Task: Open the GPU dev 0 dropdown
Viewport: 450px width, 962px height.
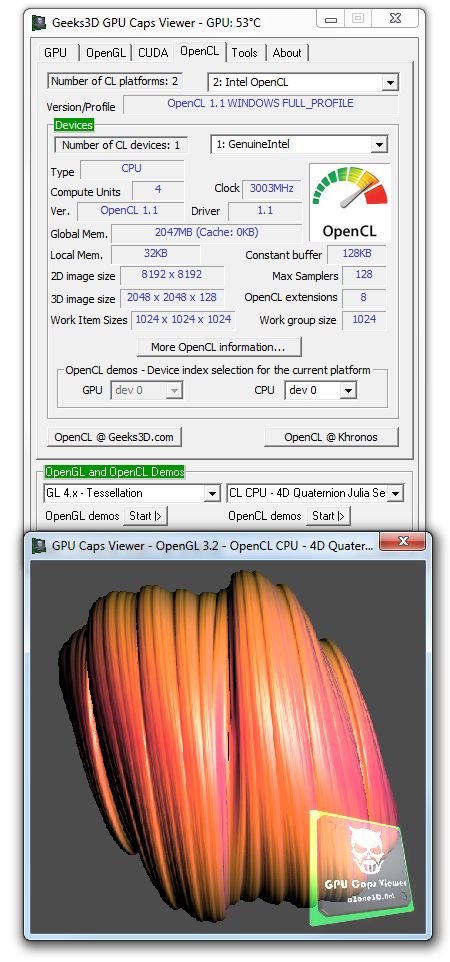Action: pos(174,390)
